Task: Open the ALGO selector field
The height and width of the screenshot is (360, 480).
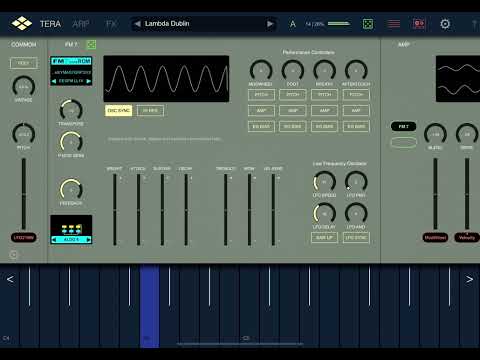Action: point(71,240)
